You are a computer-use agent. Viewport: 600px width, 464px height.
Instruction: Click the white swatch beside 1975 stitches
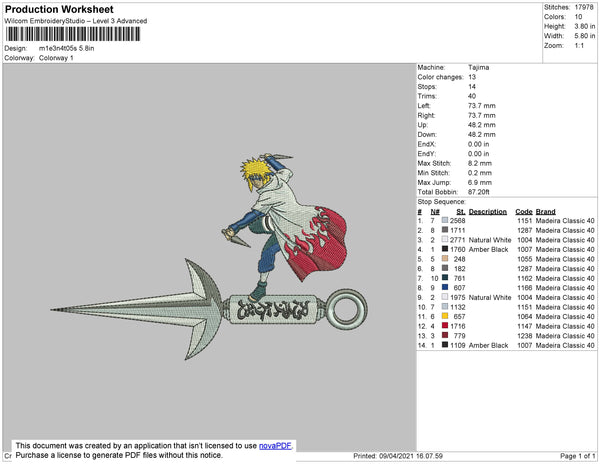(445, 297)
